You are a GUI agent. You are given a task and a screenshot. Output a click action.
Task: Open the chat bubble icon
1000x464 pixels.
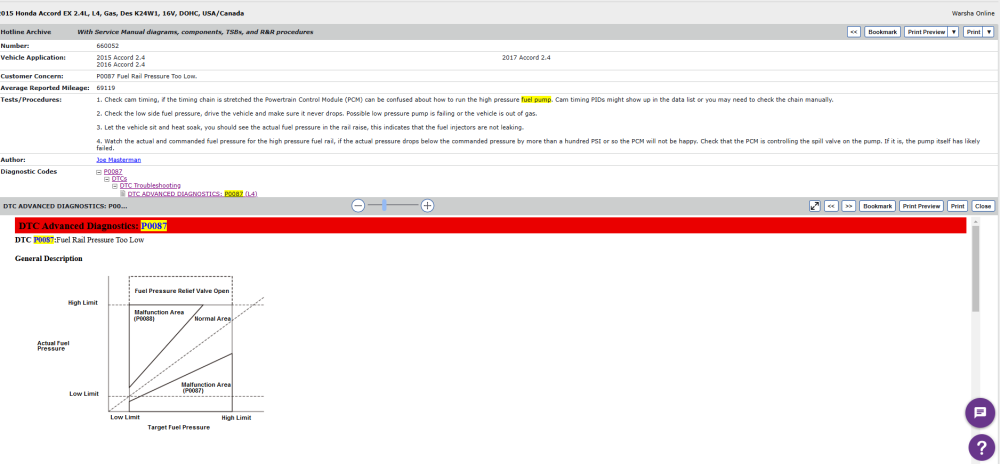(x=979, y=412)
